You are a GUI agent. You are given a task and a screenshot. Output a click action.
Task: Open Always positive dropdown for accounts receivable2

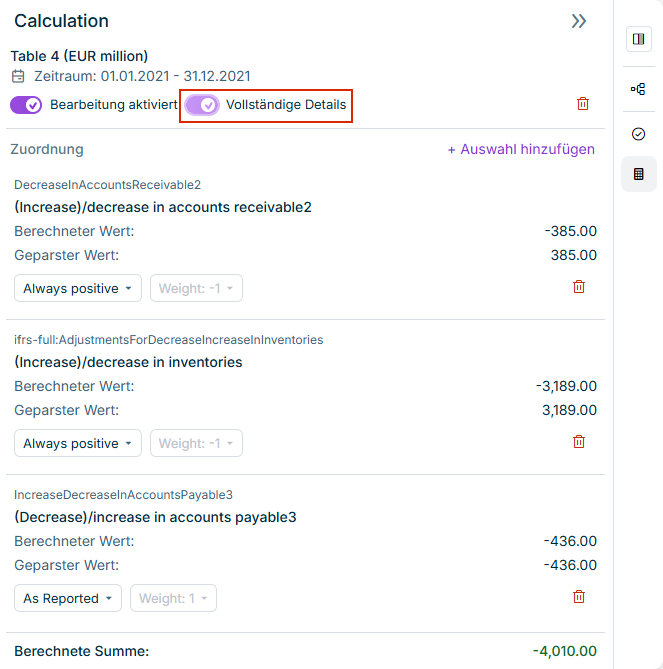[78, 289]
